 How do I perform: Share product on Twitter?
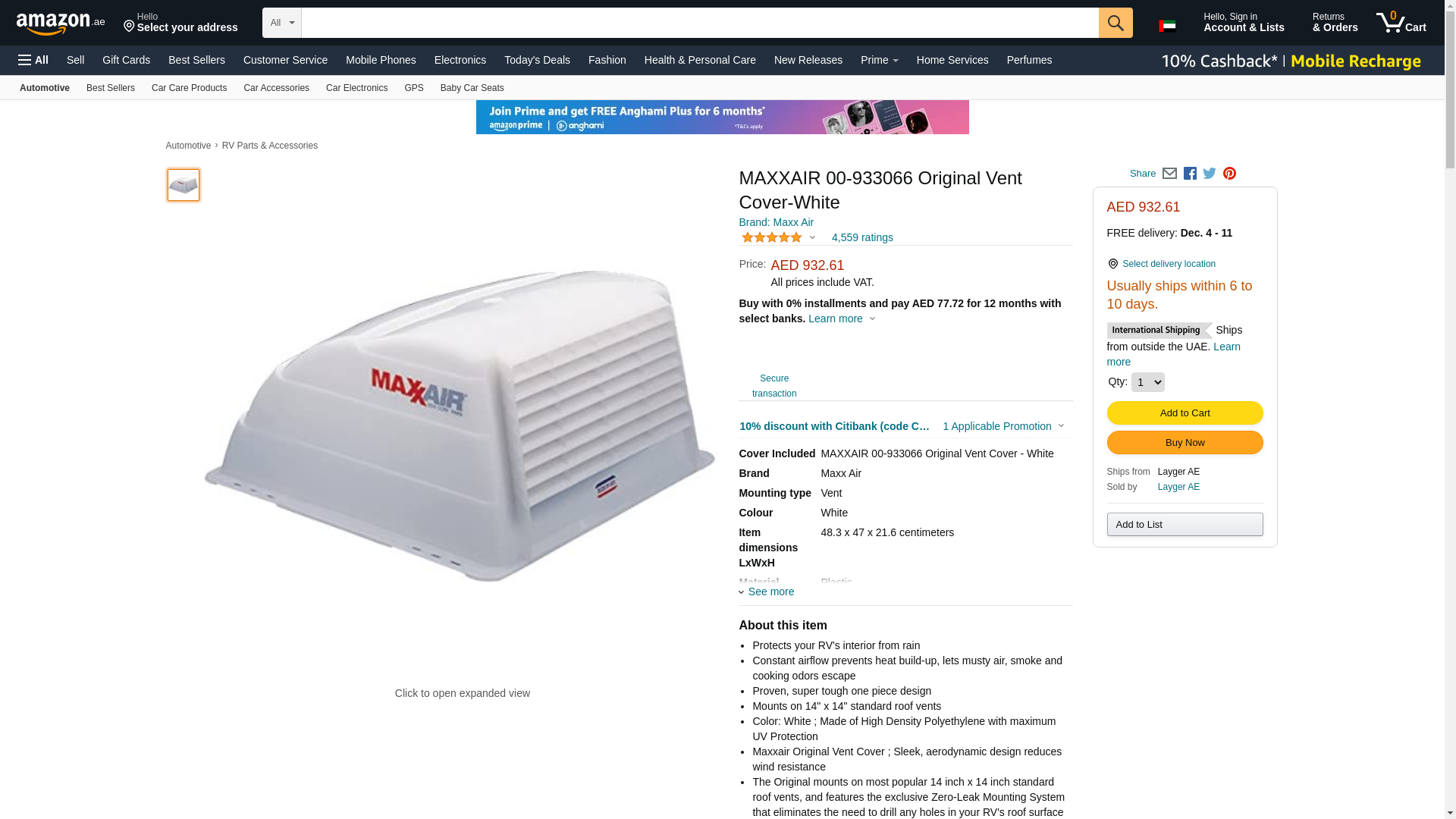(x=1210, y=174)
